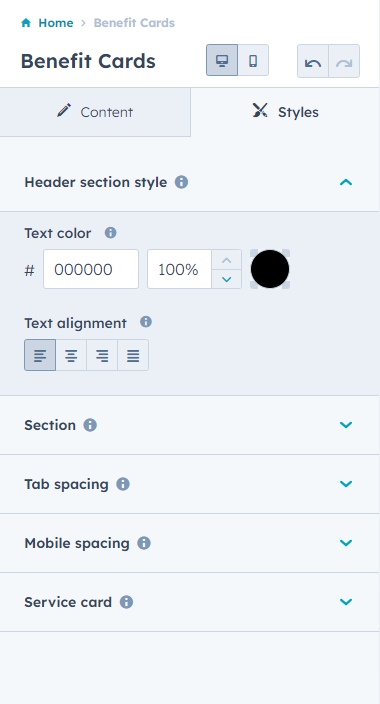Viewport: 380px width, 704px height.
Task: Click the redo arrow icon
Action: point(344,62)
